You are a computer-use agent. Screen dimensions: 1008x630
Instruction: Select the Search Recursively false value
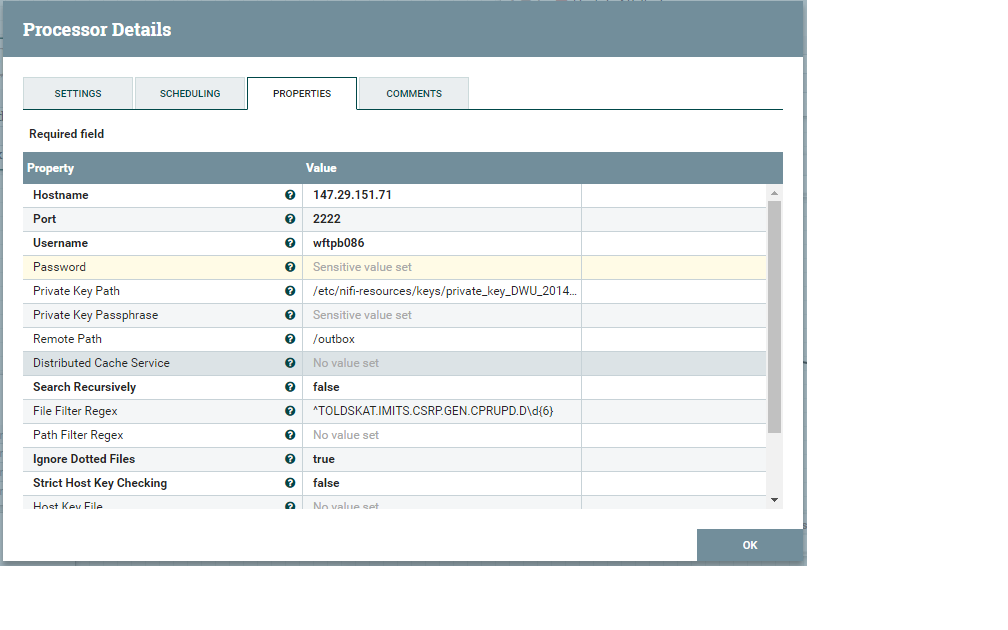tap(327, 387)
